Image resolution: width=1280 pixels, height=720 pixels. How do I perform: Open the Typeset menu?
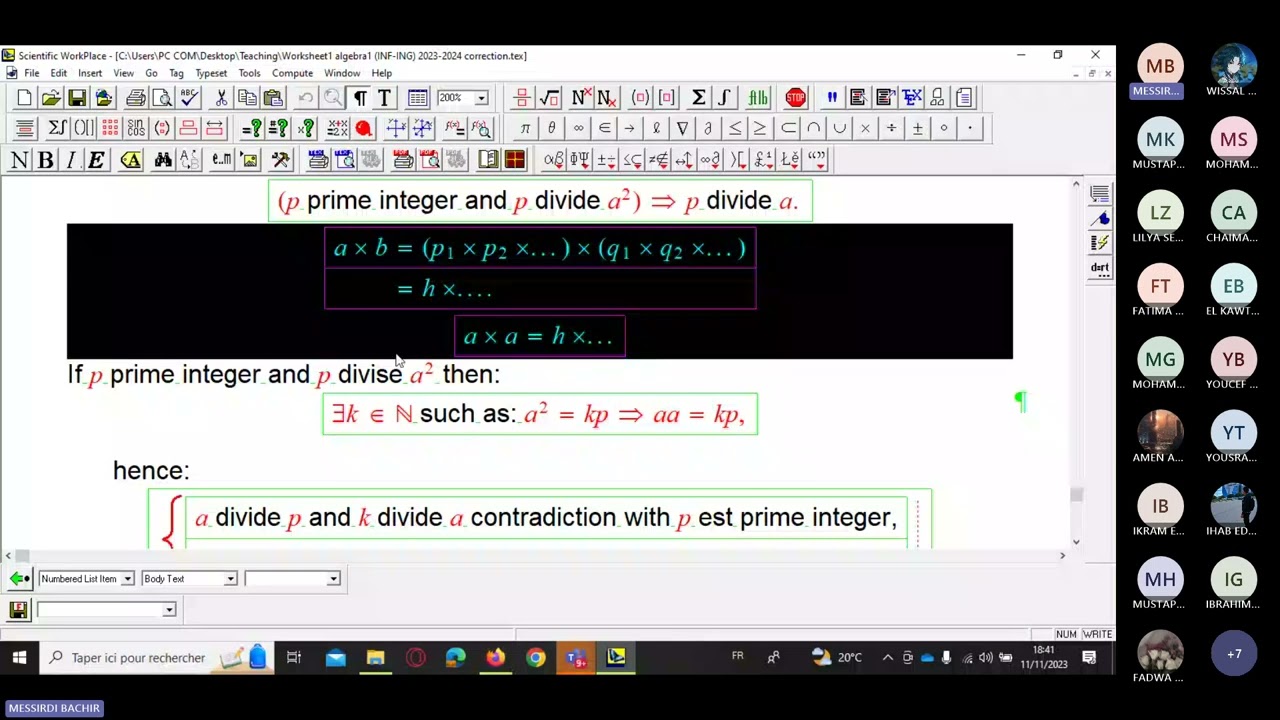point(211,73)
